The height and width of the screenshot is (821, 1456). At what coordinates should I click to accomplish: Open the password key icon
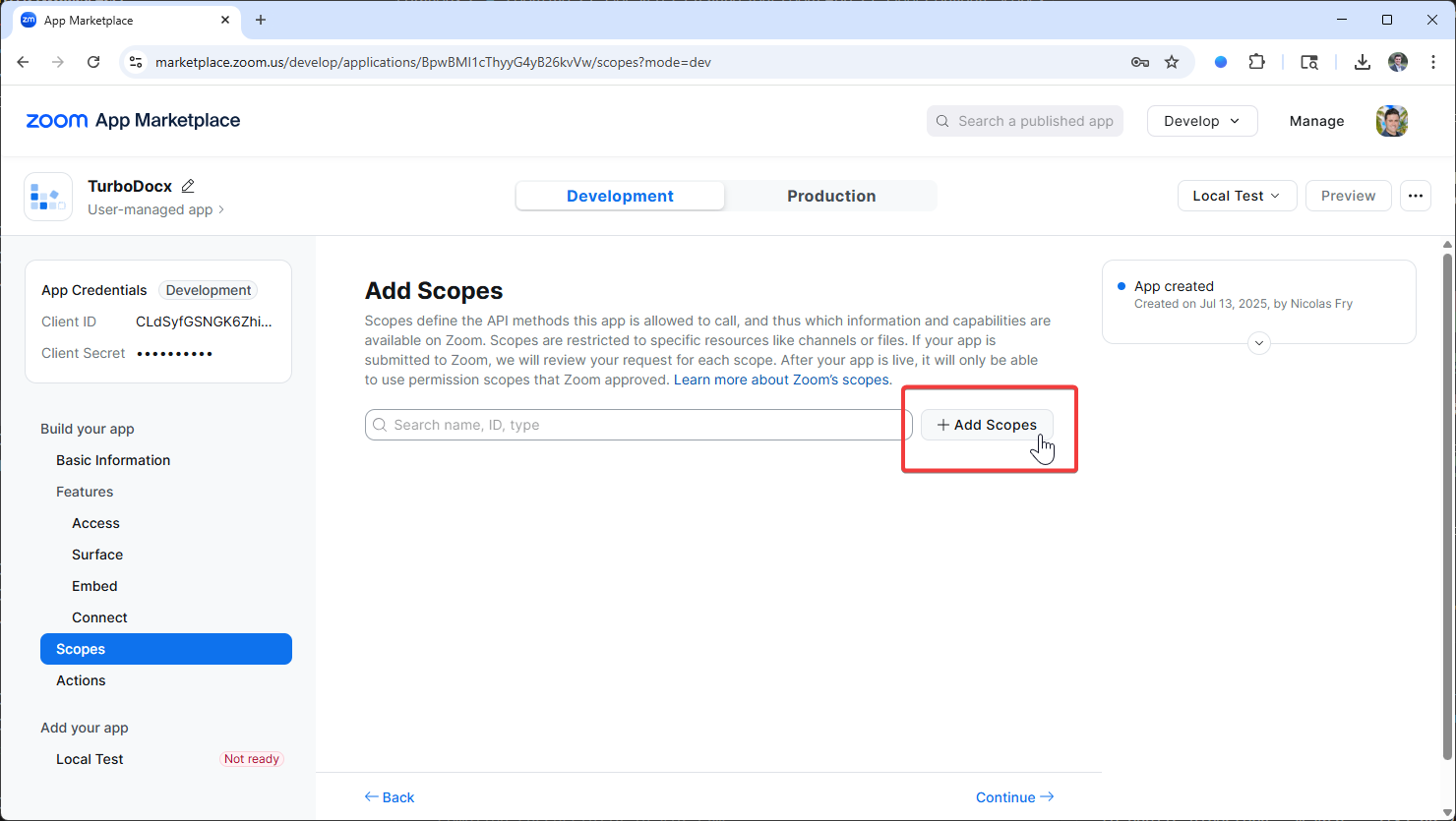[1140, 62]
